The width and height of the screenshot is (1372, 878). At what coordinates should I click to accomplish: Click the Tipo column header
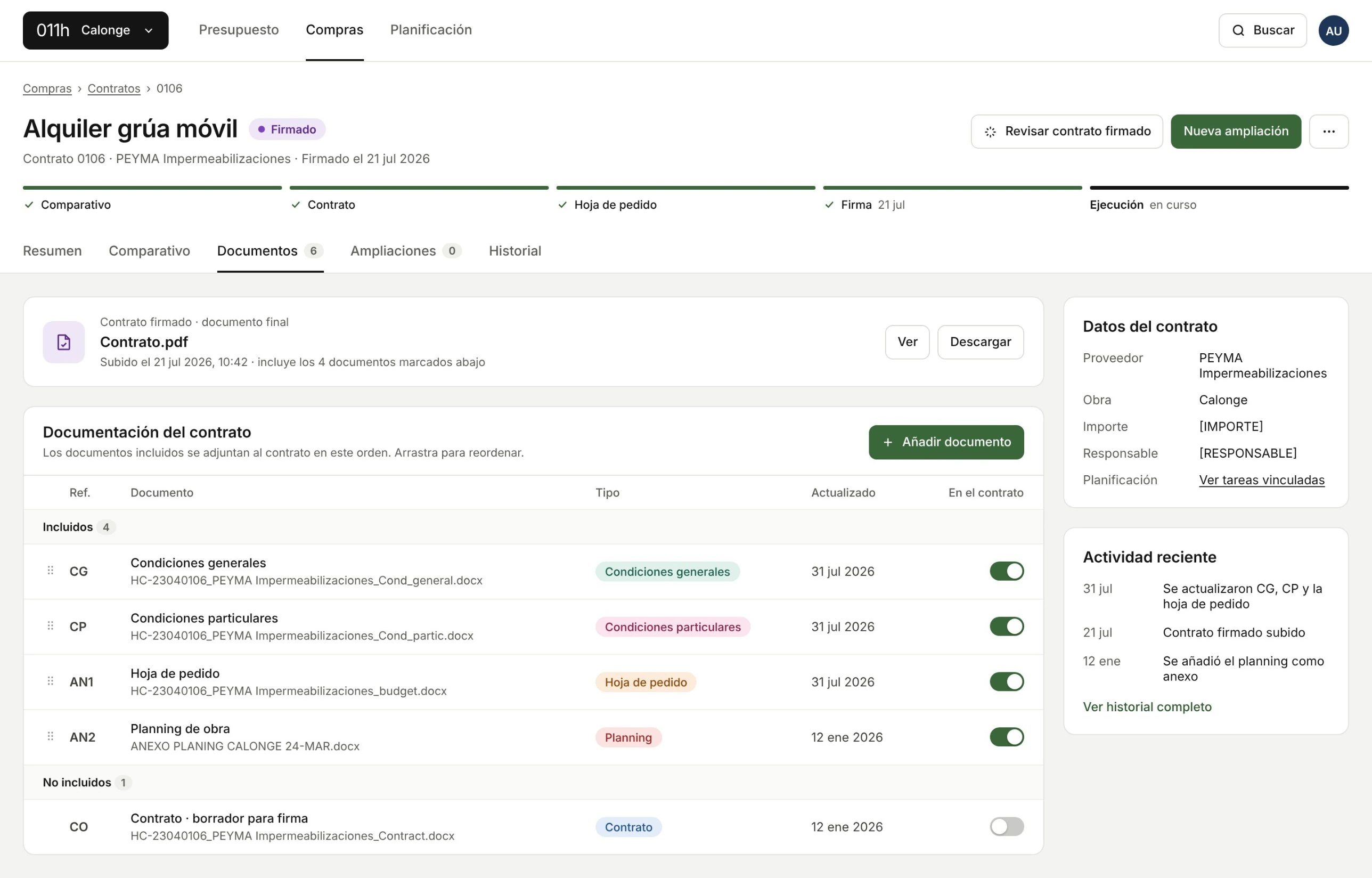[x=607, y=493]
